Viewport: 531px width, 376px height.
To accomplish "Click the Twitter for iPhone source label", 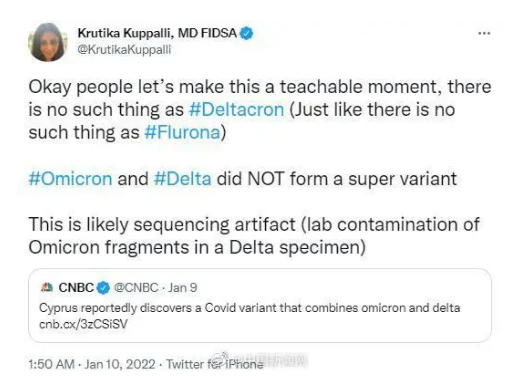I will [x=215, y=364].
